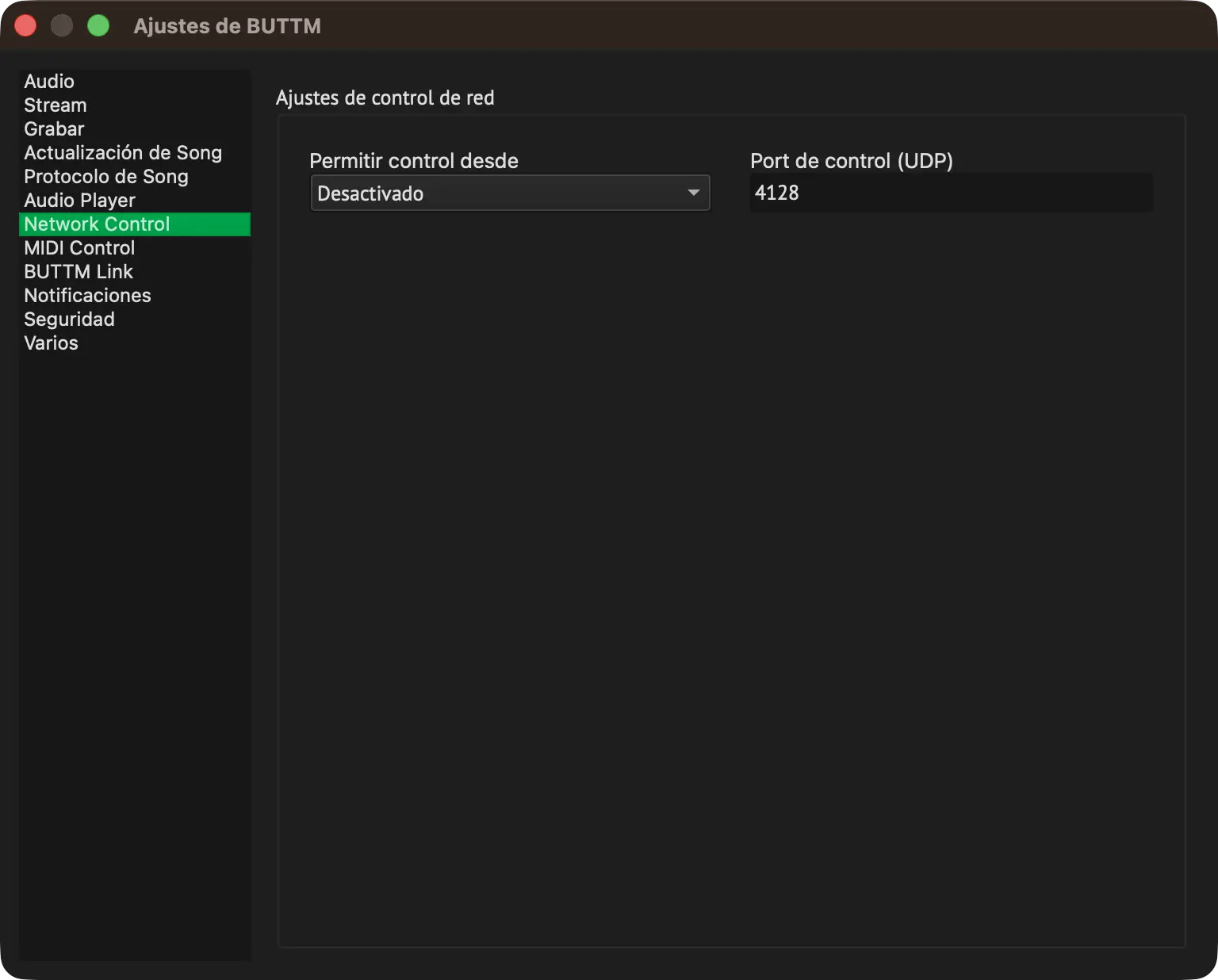Screen dimensions: 1218x980
Task: Go to the Grabar settings
Action: click(x=134, y=128)
